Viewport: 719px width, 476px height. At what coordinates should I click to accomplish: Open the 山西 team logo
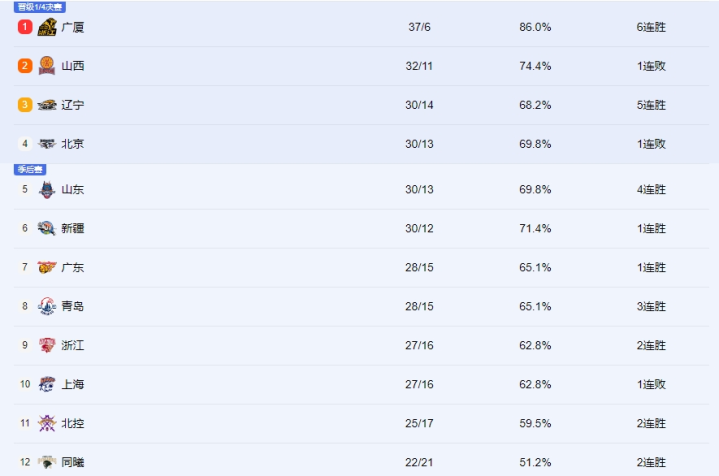pos(47,66)
